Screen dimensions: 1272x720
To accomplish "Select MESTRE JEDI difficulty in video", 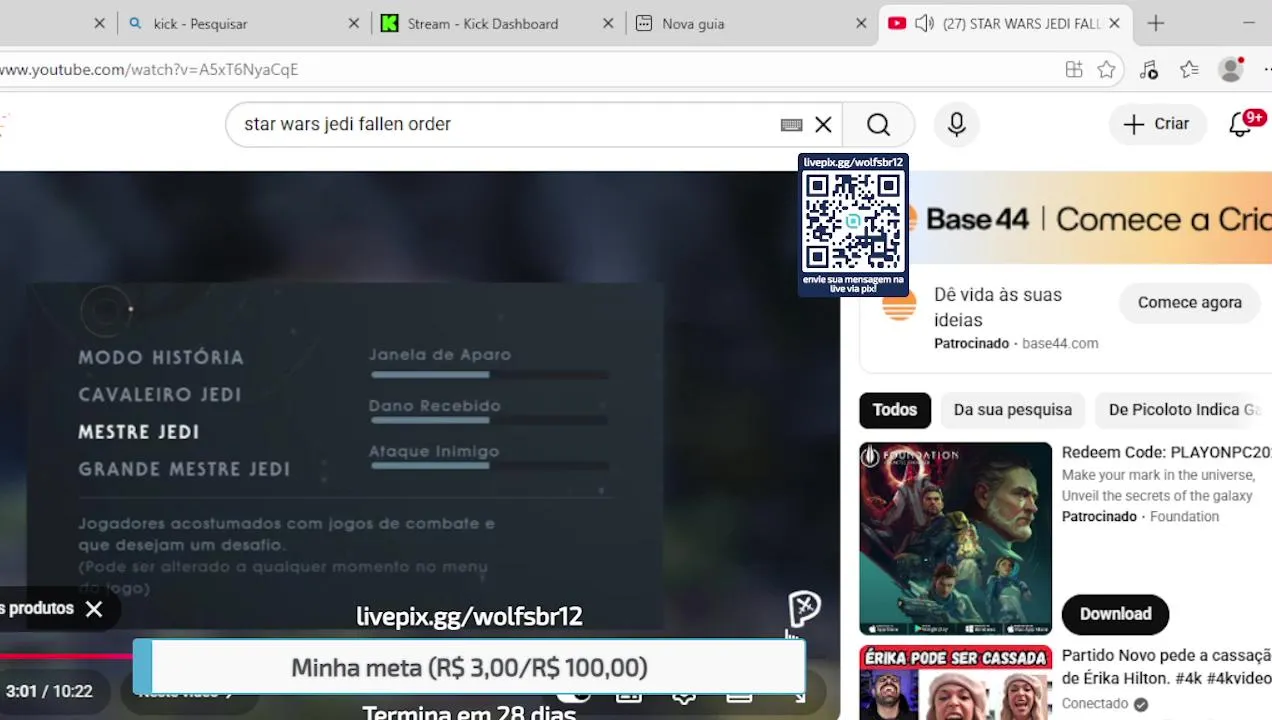I will click(139, 432).
